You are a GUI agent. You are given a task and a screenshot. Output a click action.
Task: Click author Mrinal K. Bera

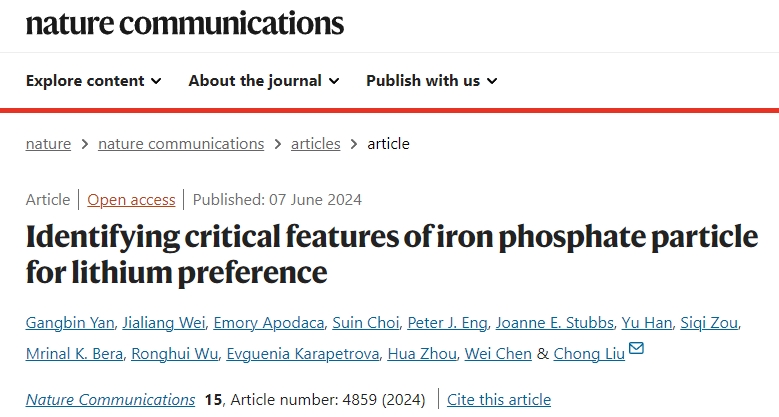[75, 353]
